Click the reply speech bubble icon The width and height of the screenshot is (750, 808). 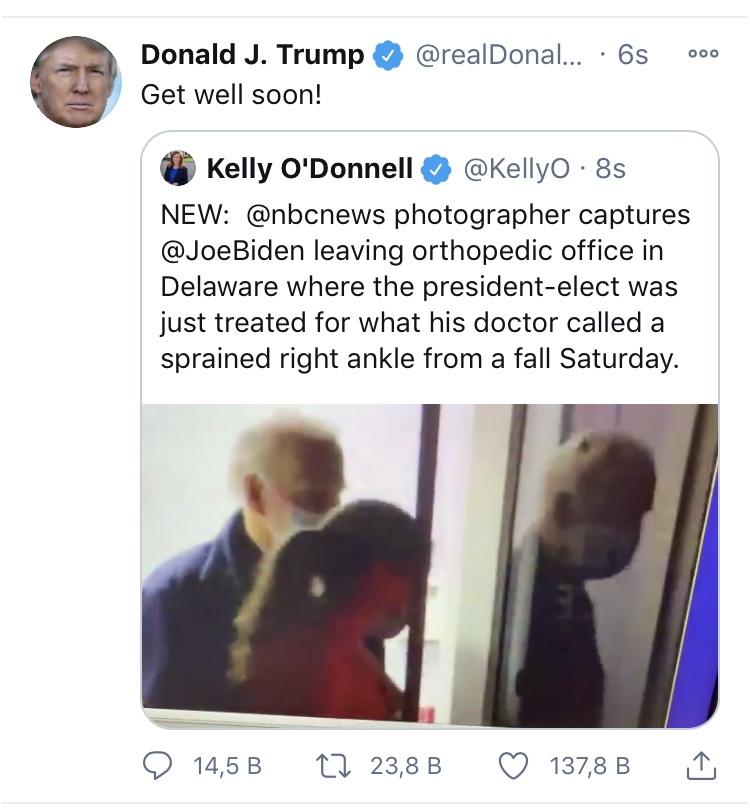coord(157,765)
